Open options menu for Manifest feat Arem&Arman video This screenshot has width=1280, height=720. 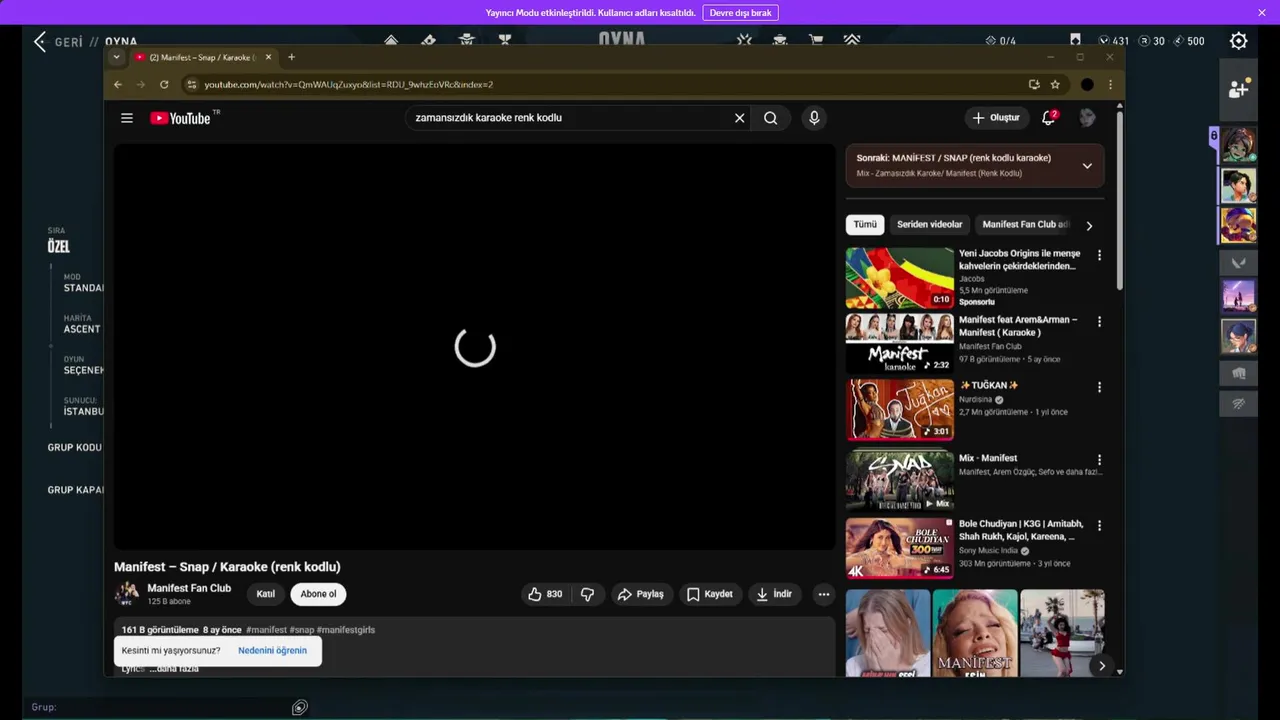(x=1099, y=322)
